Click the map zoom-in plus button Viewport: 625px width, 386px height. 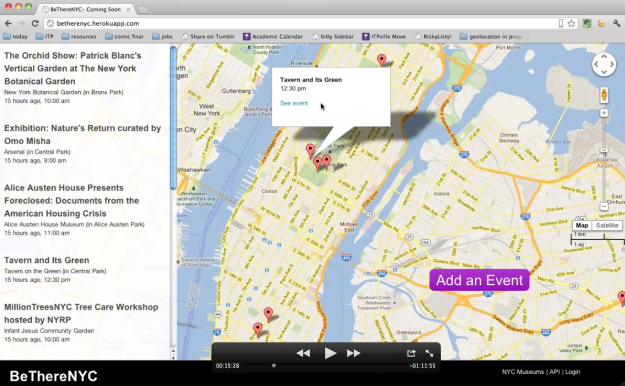(604, 113)
